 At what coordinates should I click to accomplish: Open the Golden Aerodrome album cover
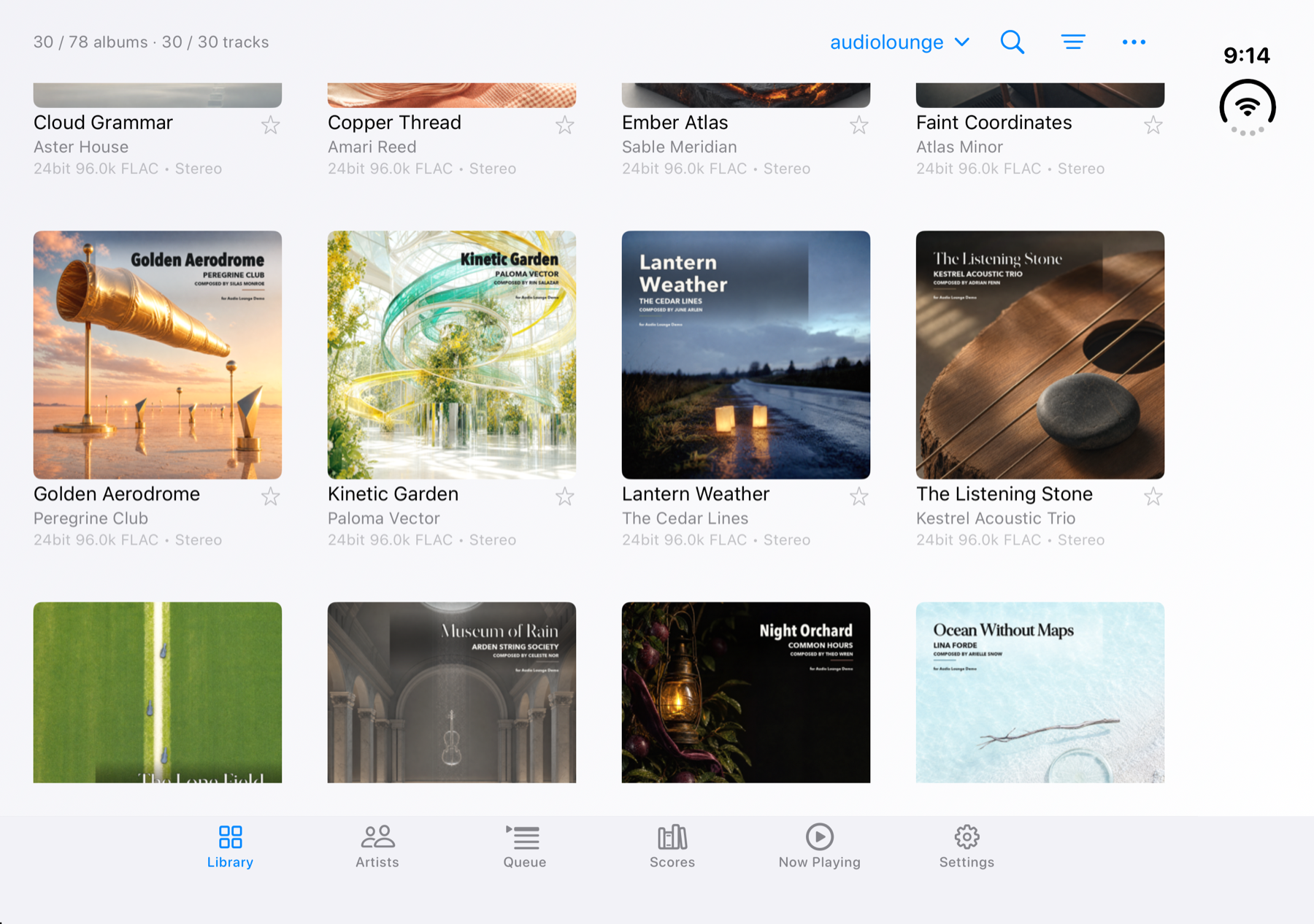pos(158,355)
